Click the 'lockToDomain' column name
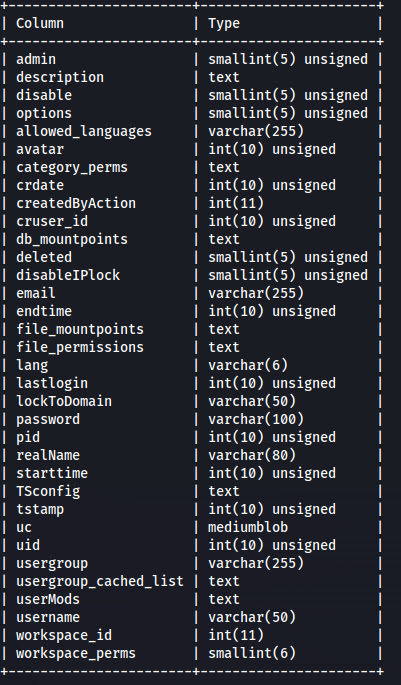The image size is (401, 685). tap(64, 401)
